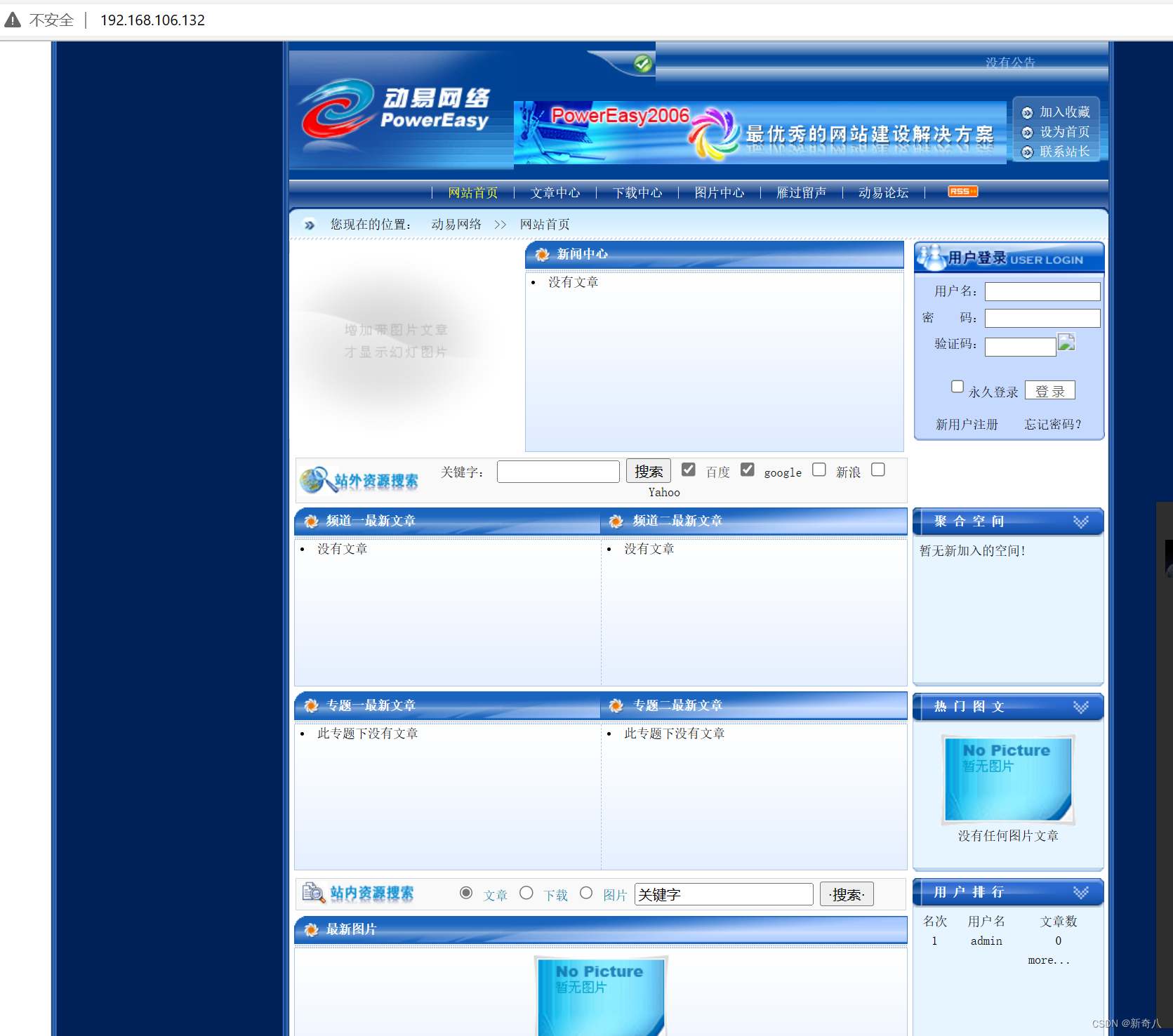Focus the 密码 input field
This screenshot has height=1036, width=1173.
coord(1042,319)
